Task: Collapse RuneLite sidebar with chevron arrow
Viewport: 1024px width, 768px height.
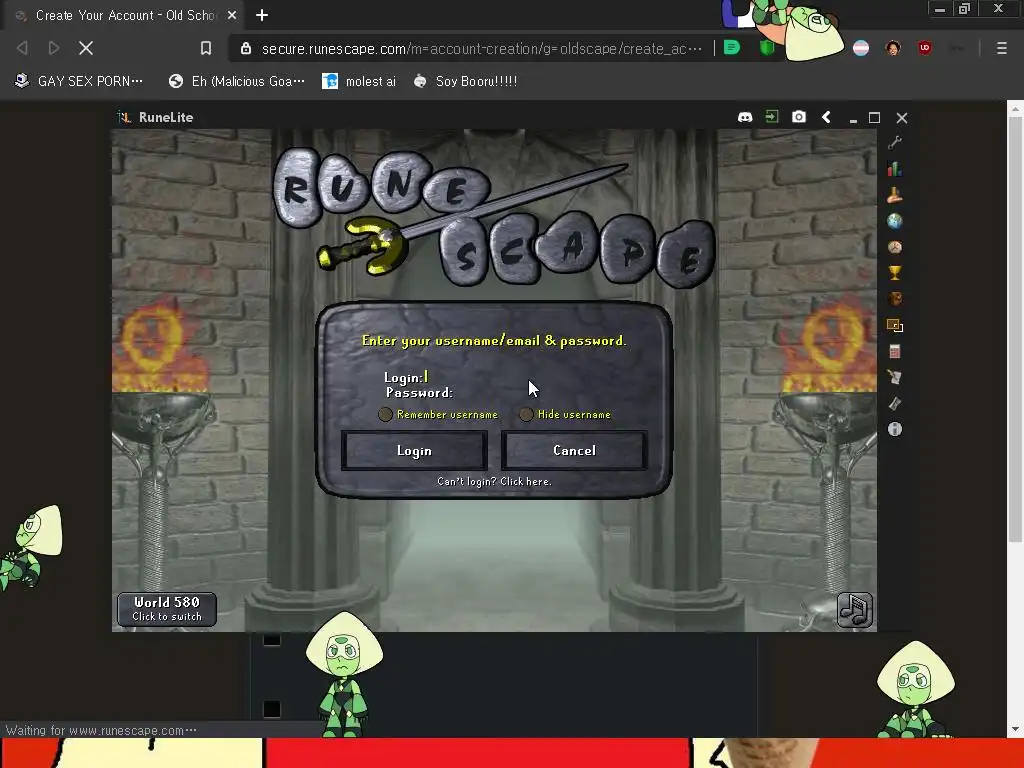Action: [826, 117]
